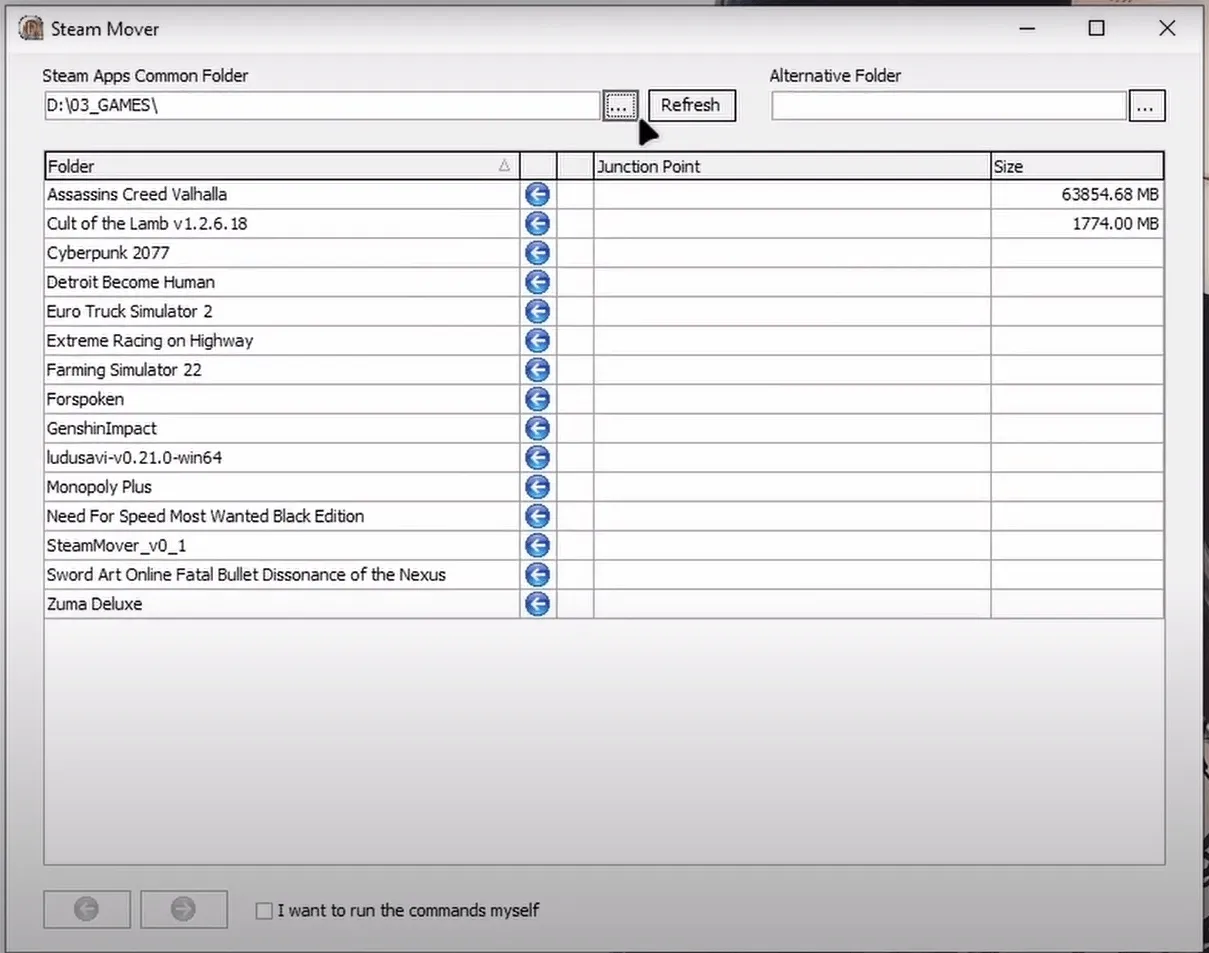
Task: Click the blue arrow icon for Assassins Creed Valhalla
Action: click(x=537, y=195)
